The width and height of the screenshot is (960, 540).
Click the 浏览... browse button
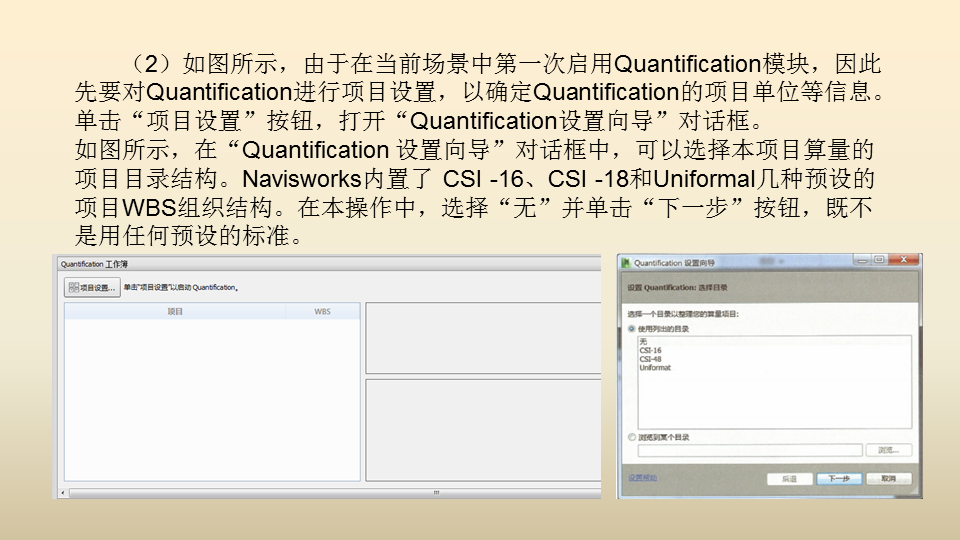888,450
